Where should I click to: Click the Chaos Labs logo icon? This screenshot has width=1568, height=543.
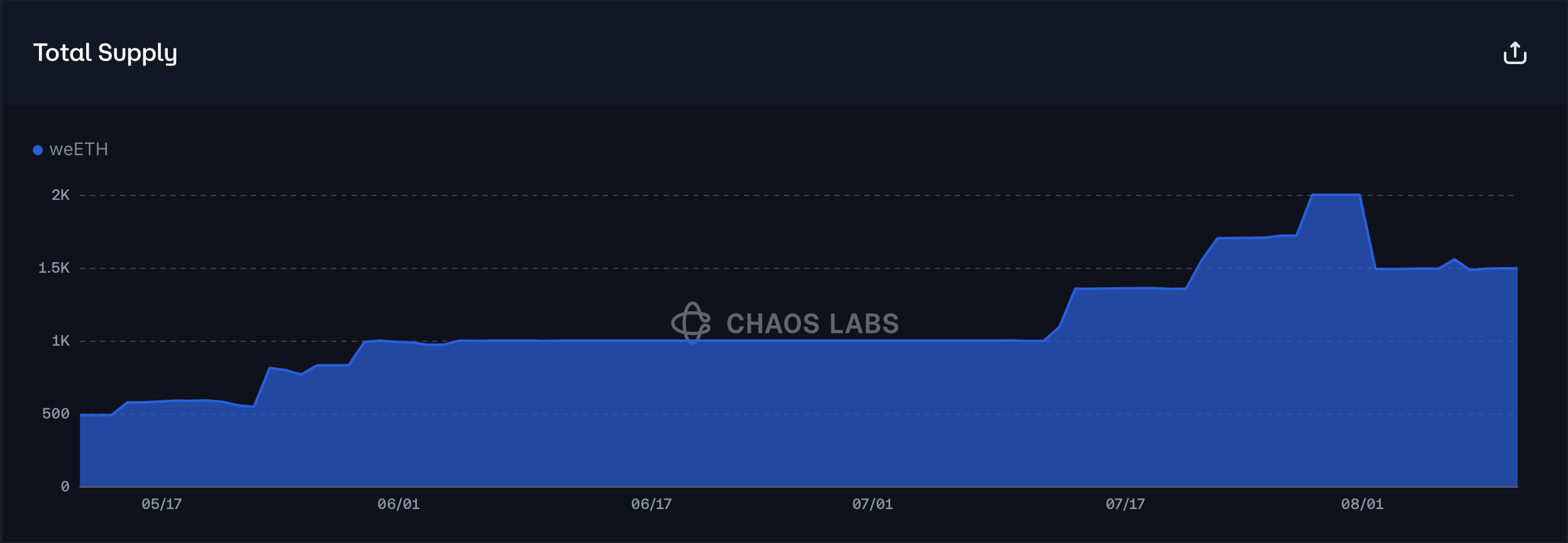[691, 323]
